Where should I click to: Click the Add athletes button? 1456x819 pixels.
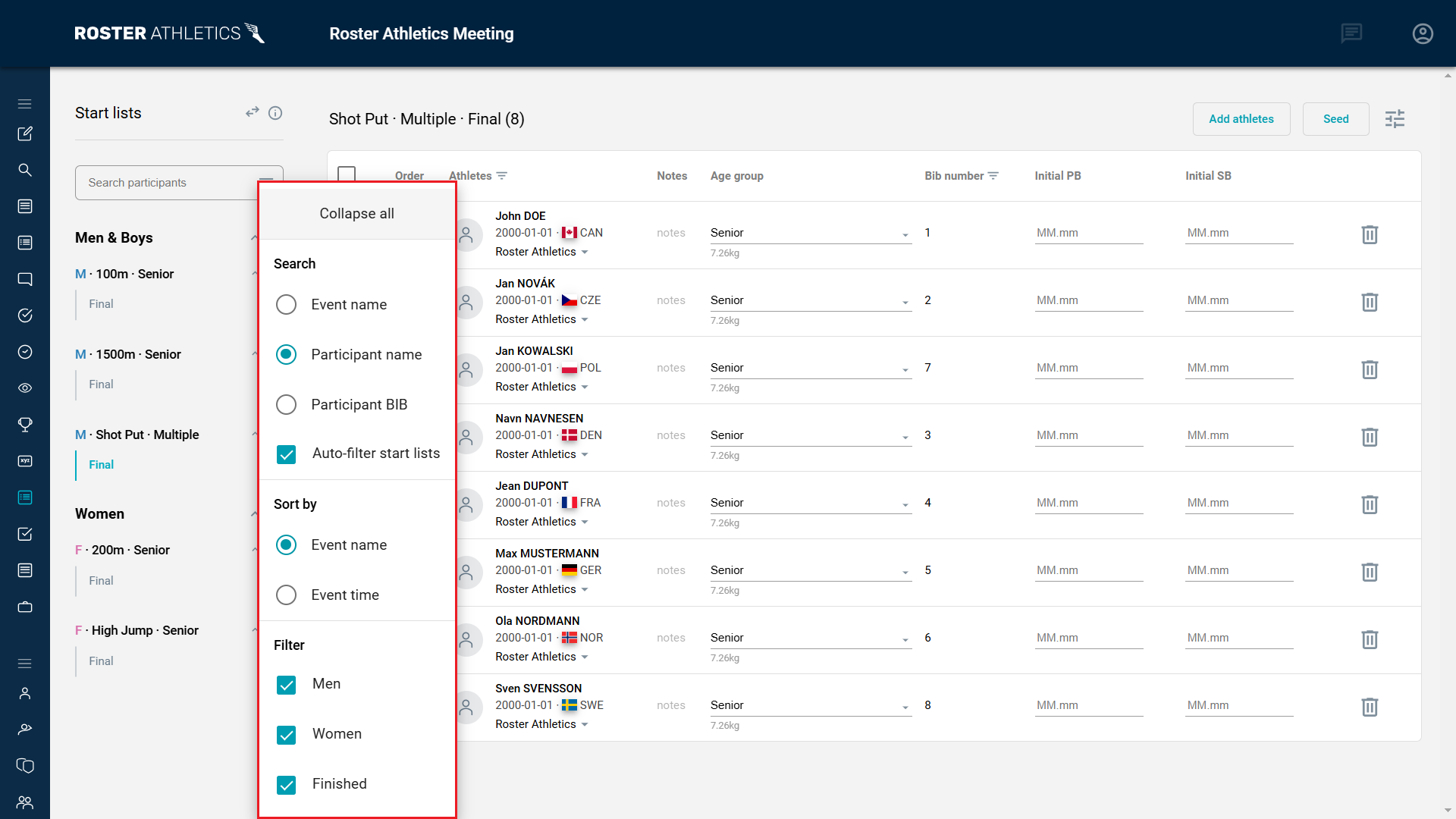1241,119
